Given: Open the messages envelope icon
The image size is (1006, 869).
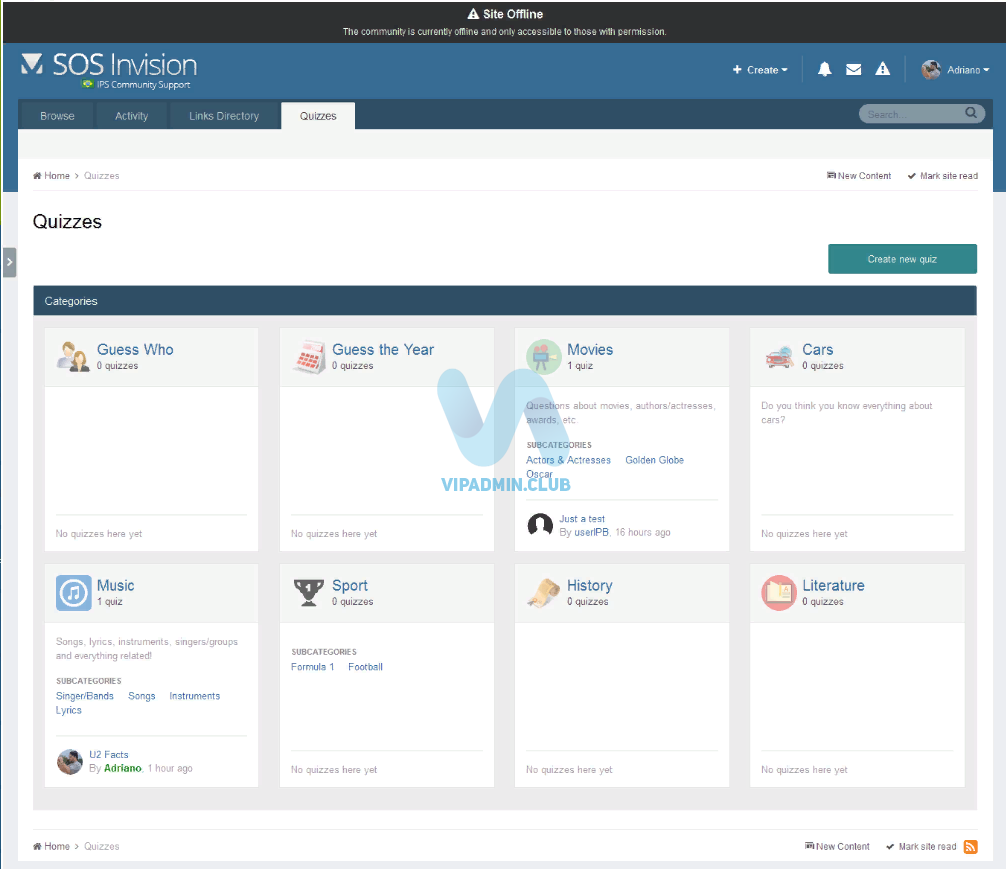Looking at the screenshot, I should click(853, 69).
